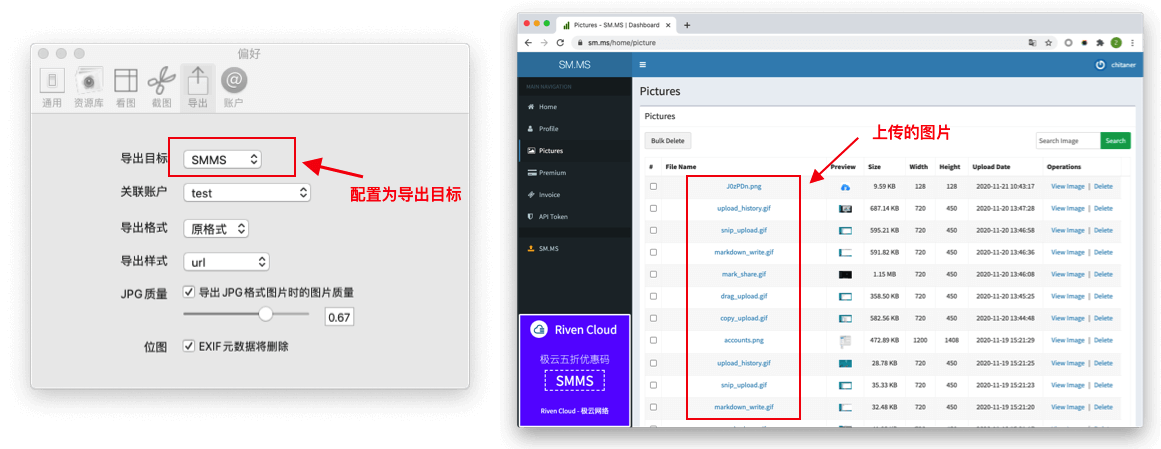
Task: Open the J0zPDn.png file link
Action: pyautogui.click(x=743, y=187)
